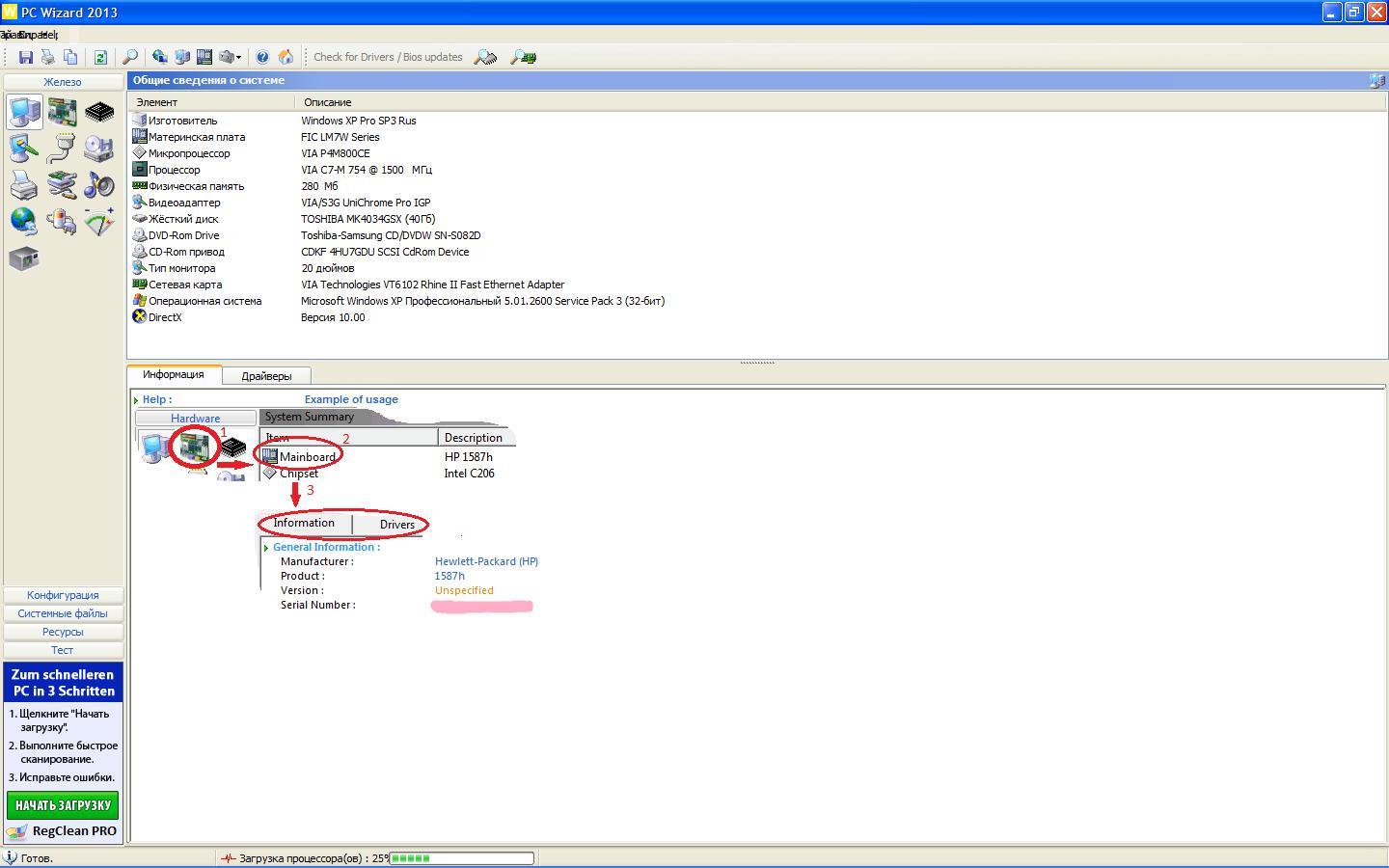Switch to the Драйверы tab
This screenshot has width=1389, height=868.
pos(266,376)
